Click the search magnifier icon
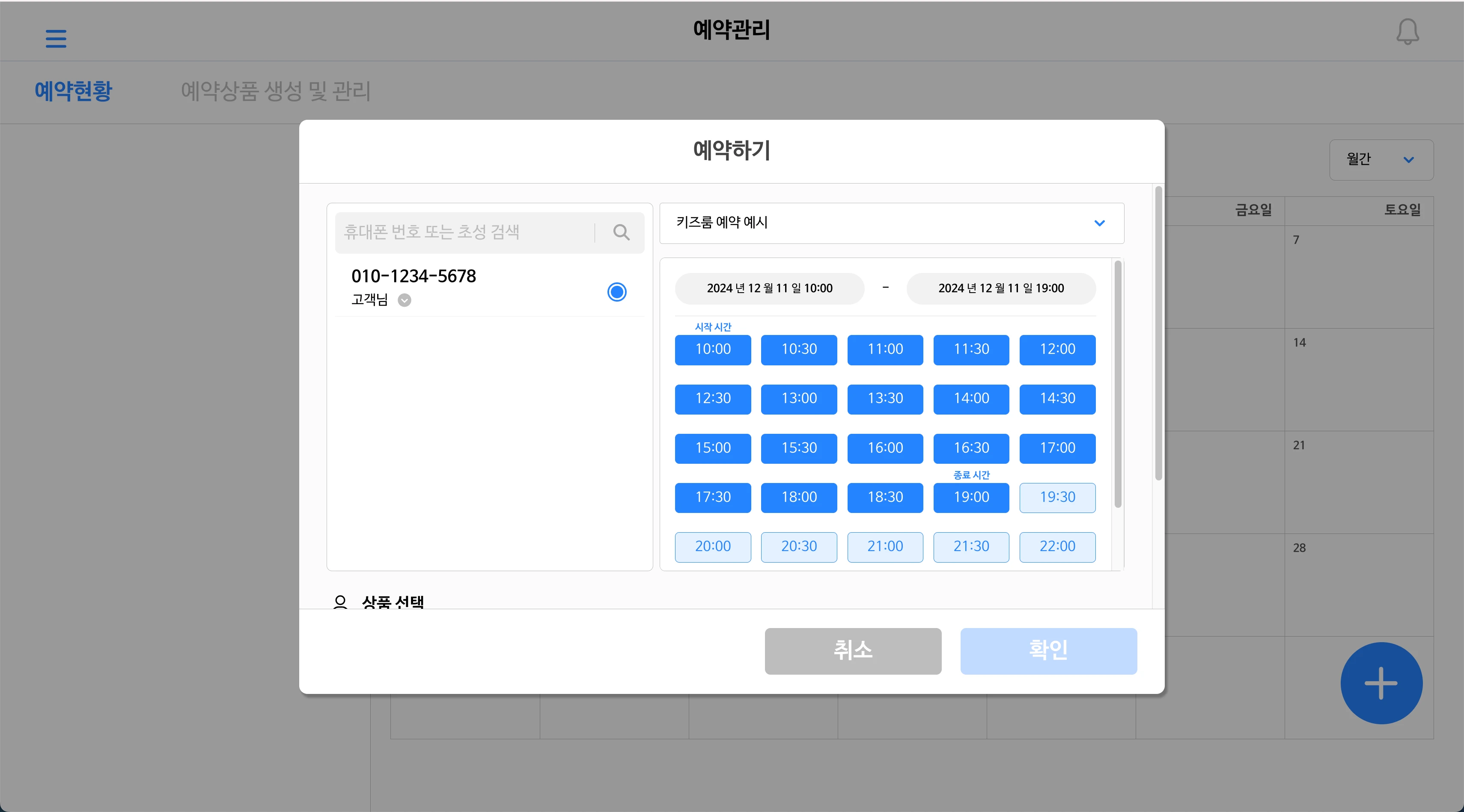The height and width of the screenshot is (812, 1464). [621, 232]
